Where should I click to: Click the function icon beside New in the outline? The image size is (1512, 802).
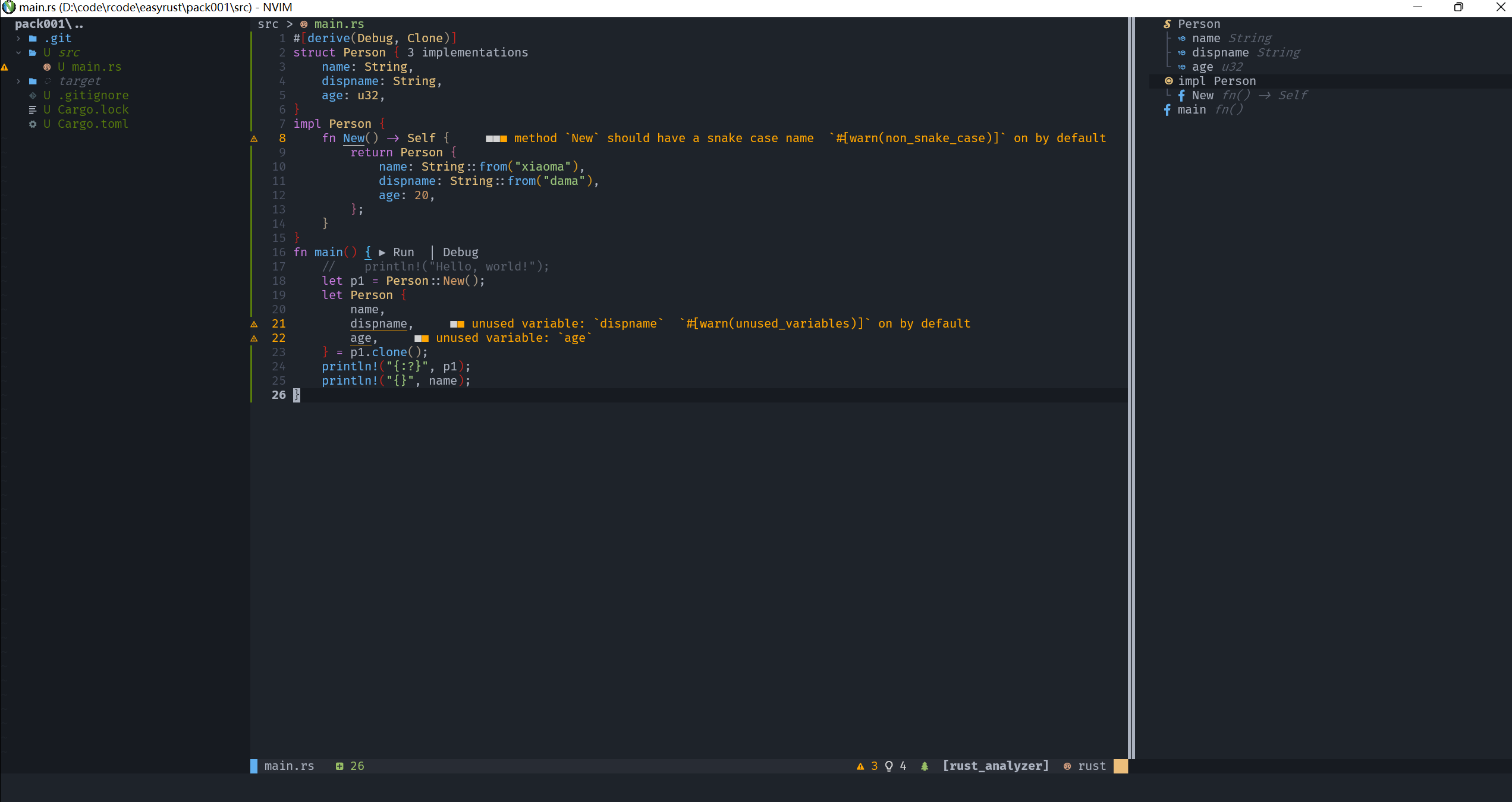pos(1181,96)
